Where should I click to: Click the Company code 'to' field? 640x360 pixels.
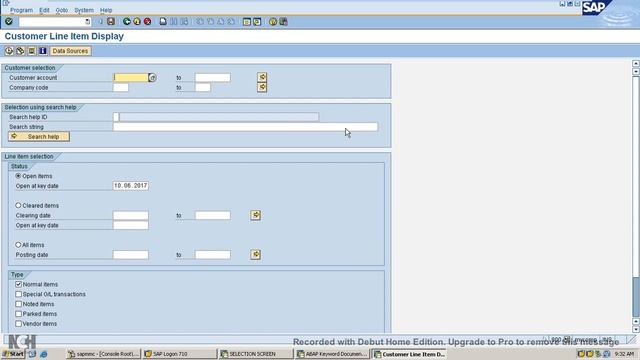tap(203, 87)
